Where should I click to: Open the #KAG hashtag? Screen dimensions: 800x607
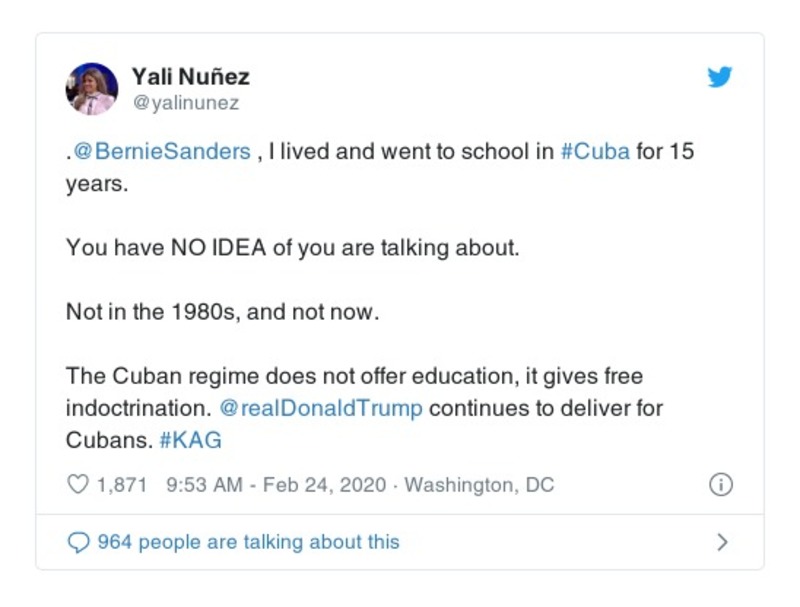click(x=190, y=440)
